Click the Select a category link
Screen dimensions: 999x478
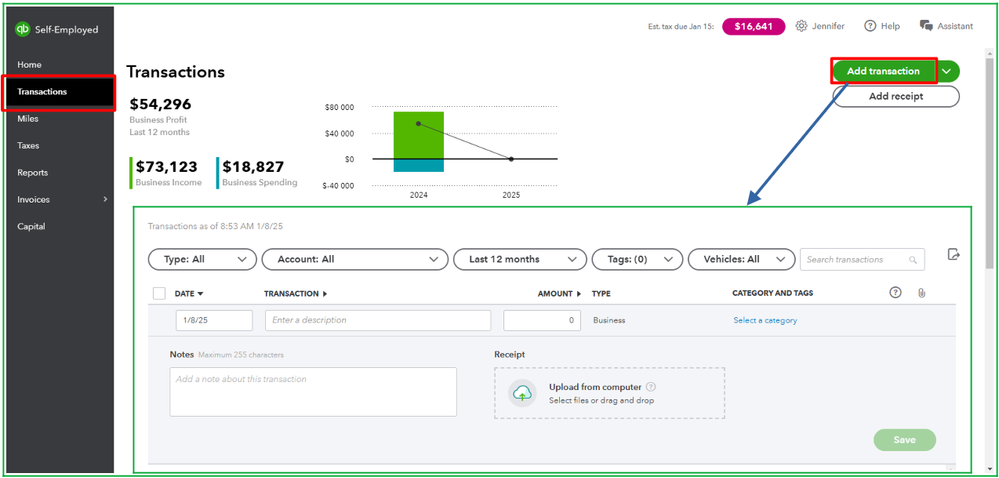point(765,321)
